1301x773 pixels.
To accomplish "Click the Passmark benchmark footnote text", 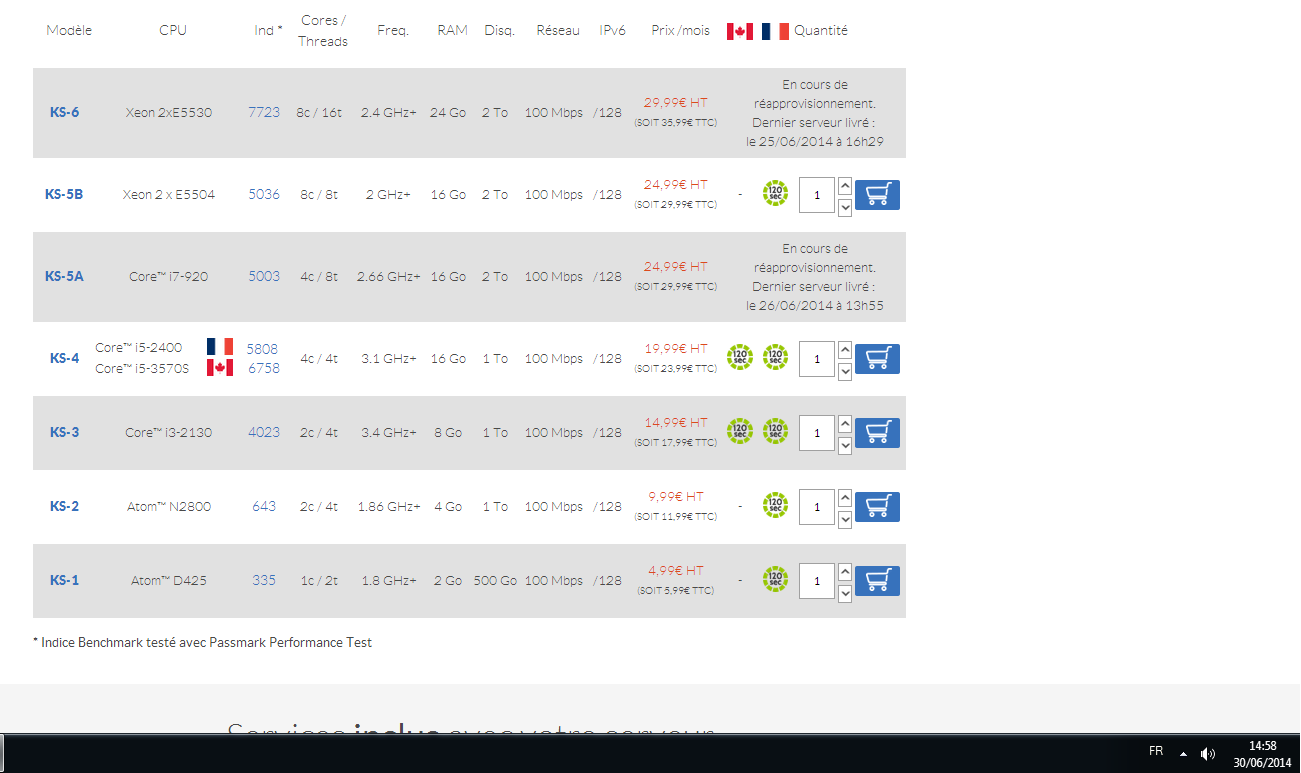I will point(202,642).
